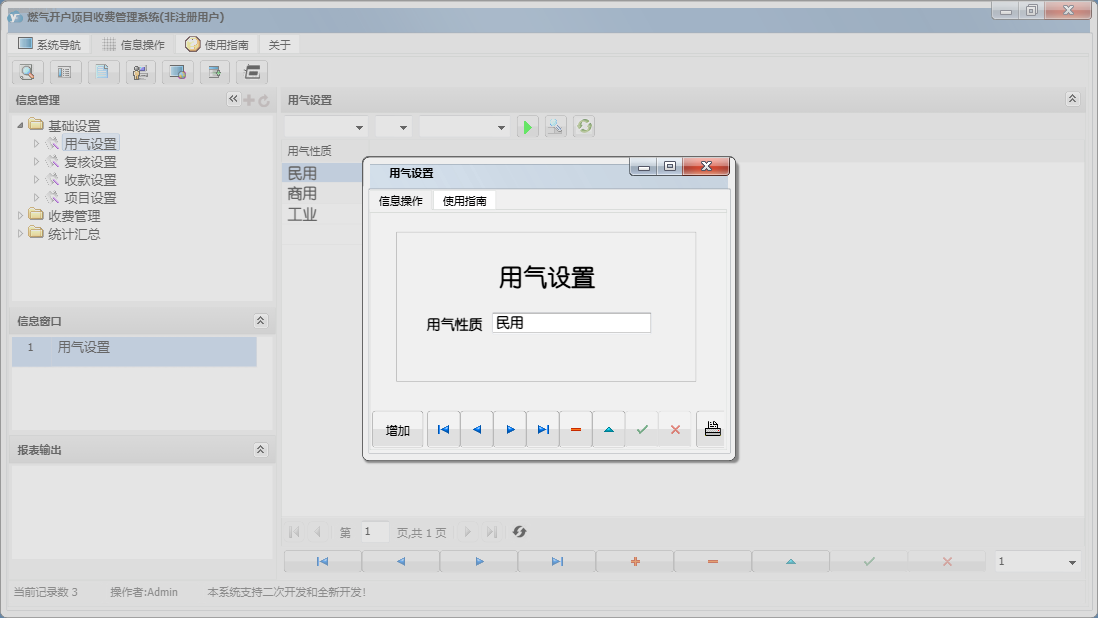Click the refresh icon in the 用气设置 panel
The width and height of the screenshot is (1098, 618).
point(583,126)
